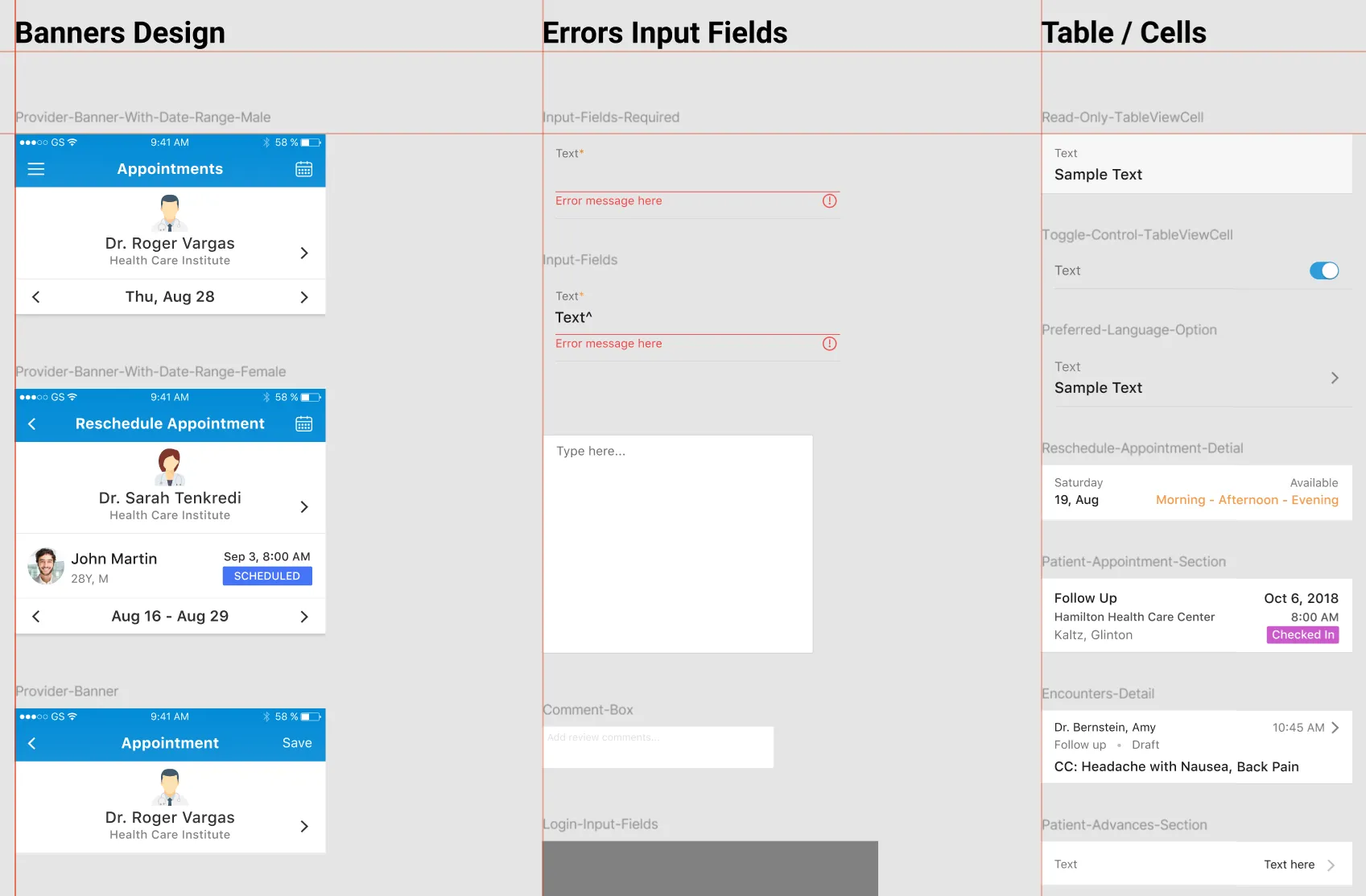
Task: Click input field containing Text^
Action: 697,318
